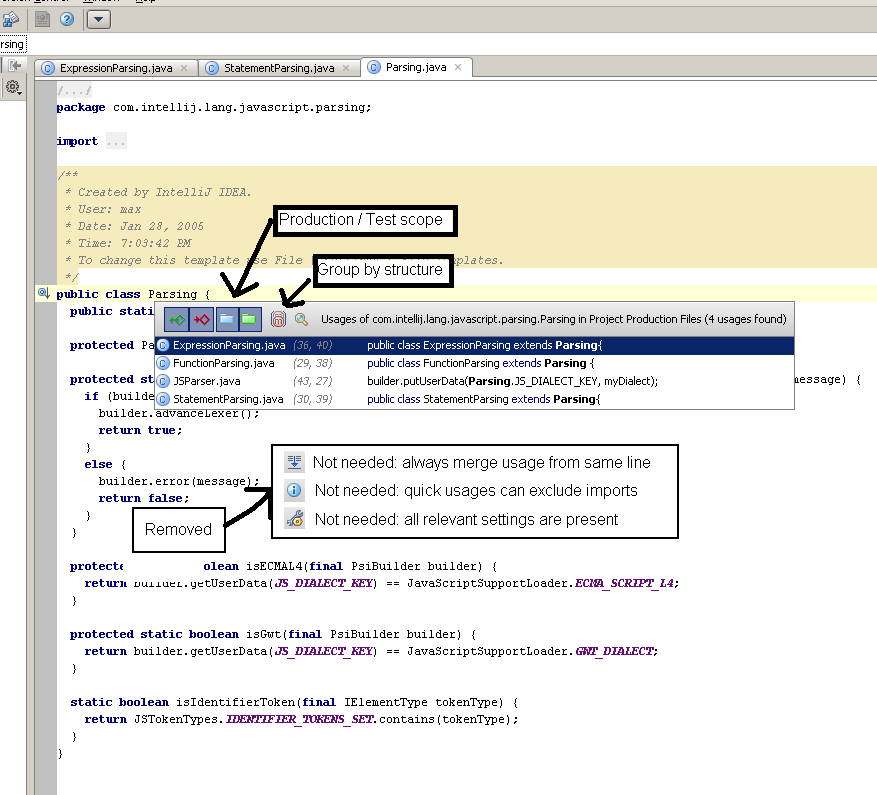Toggle the production files scope button
The image size is (877, 795).
click(x=226, y=319)
